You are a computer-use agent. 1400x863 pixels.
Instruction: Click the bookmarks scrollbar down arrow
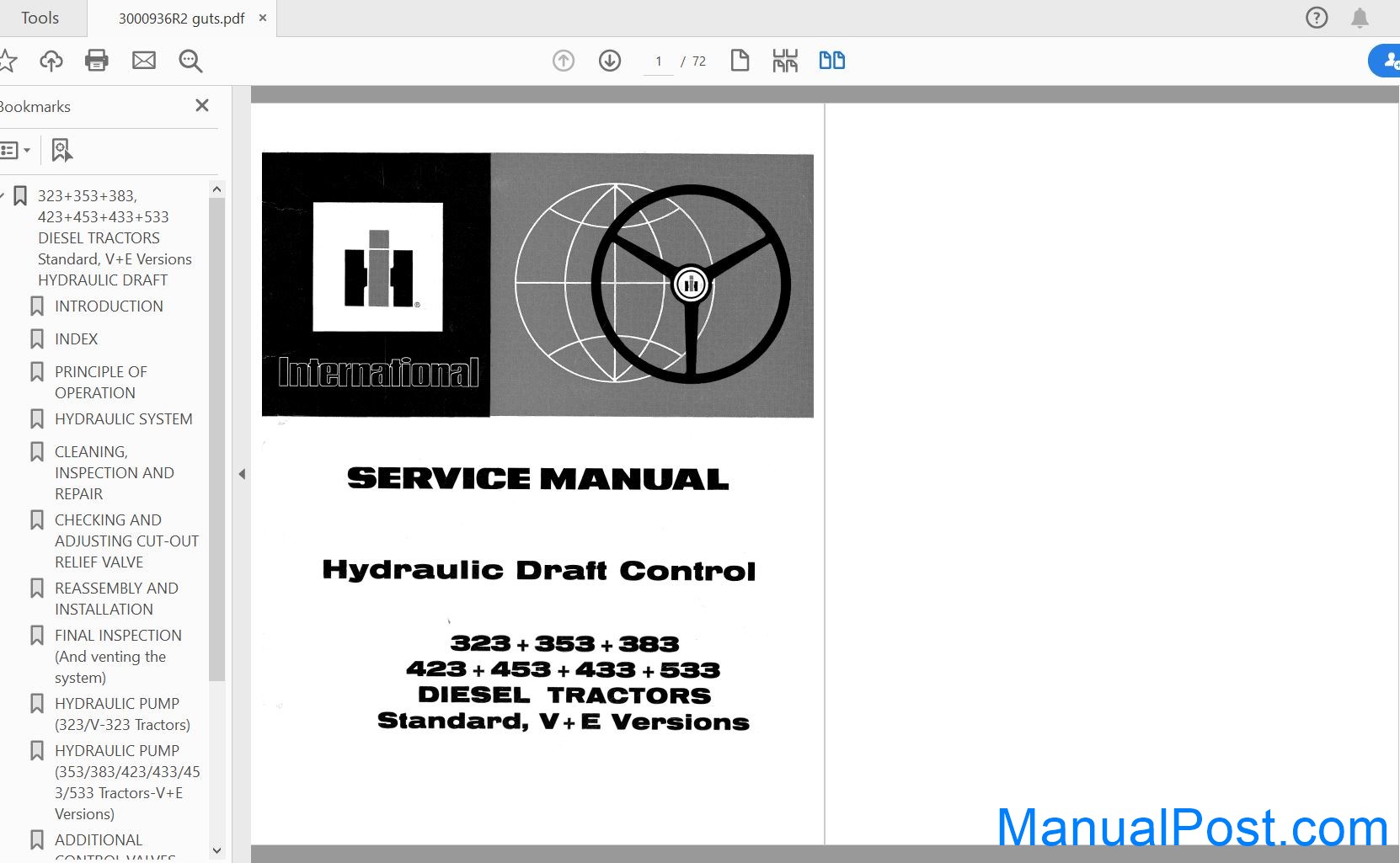(216, 851)
